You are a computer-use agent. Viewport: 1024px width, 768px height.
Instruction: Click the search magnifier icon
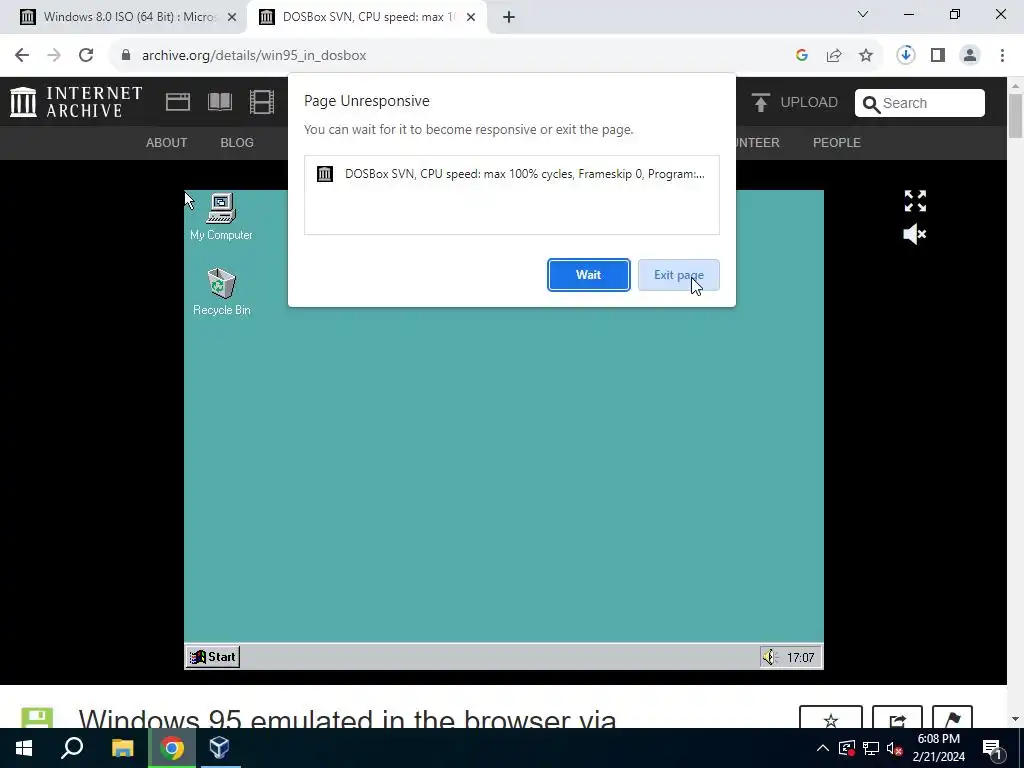(871, 104)
